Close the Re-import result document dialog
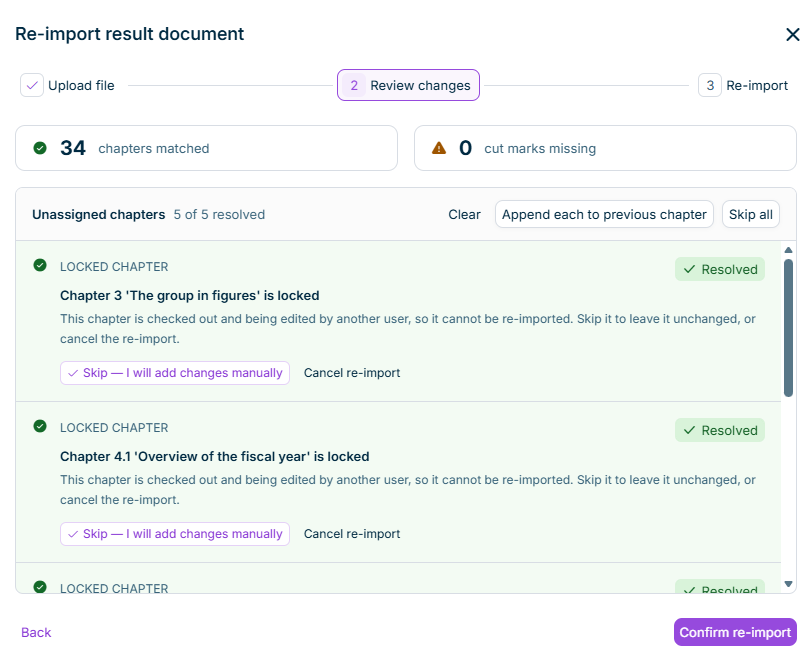This screenshot has height=666, width=812. coord(792,35)
